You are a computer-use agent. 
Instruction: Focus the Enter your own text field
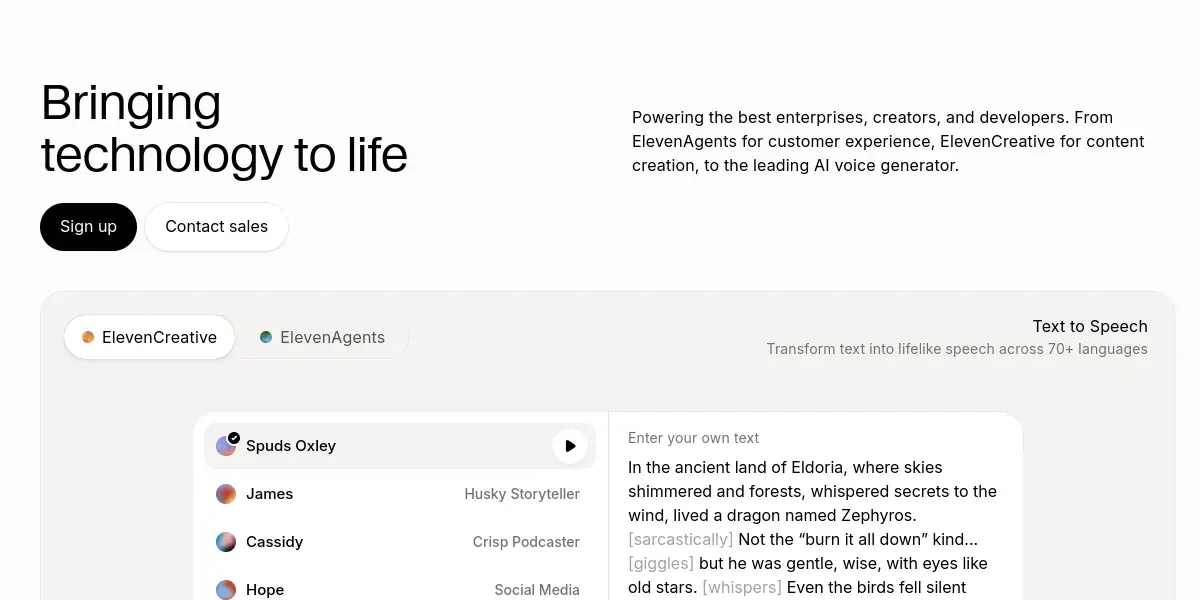815,506
